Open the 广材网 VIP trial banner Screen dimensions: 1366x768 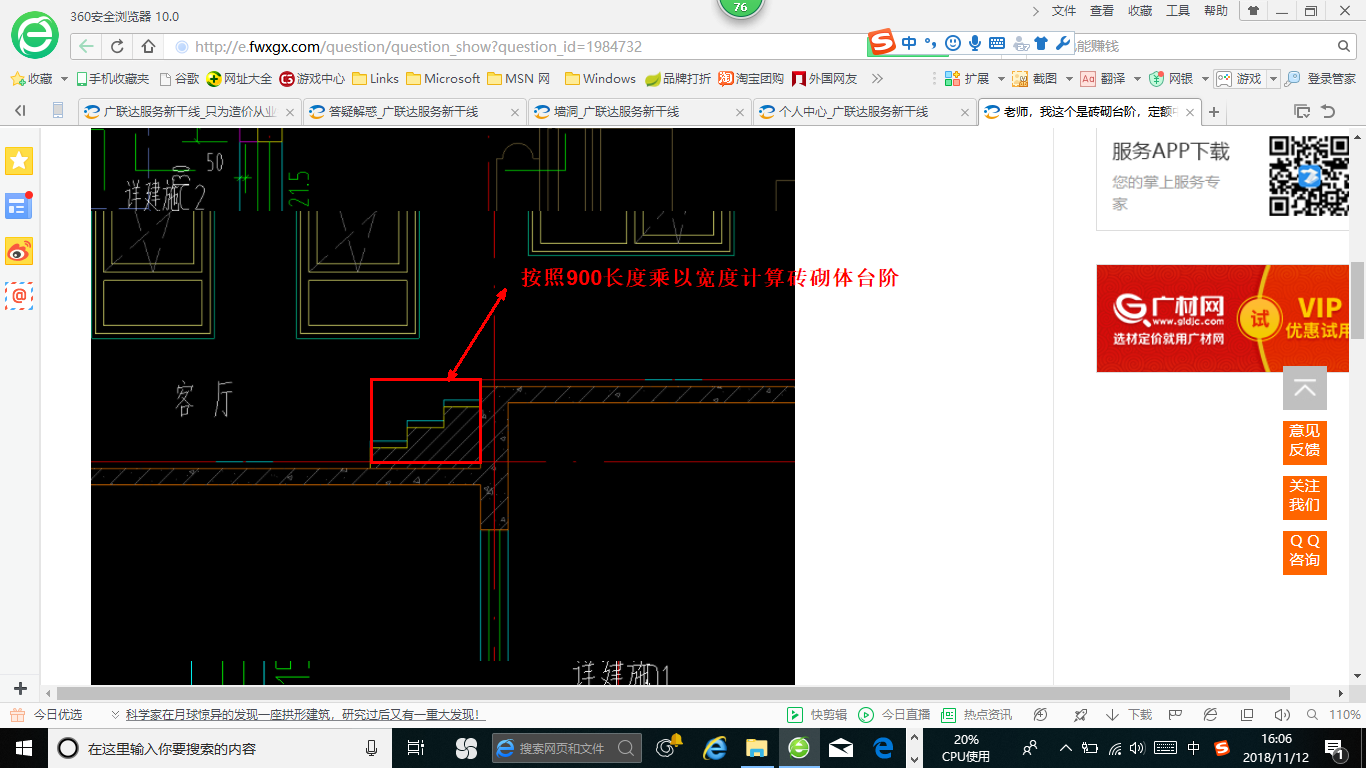[x=1223, y=318]
